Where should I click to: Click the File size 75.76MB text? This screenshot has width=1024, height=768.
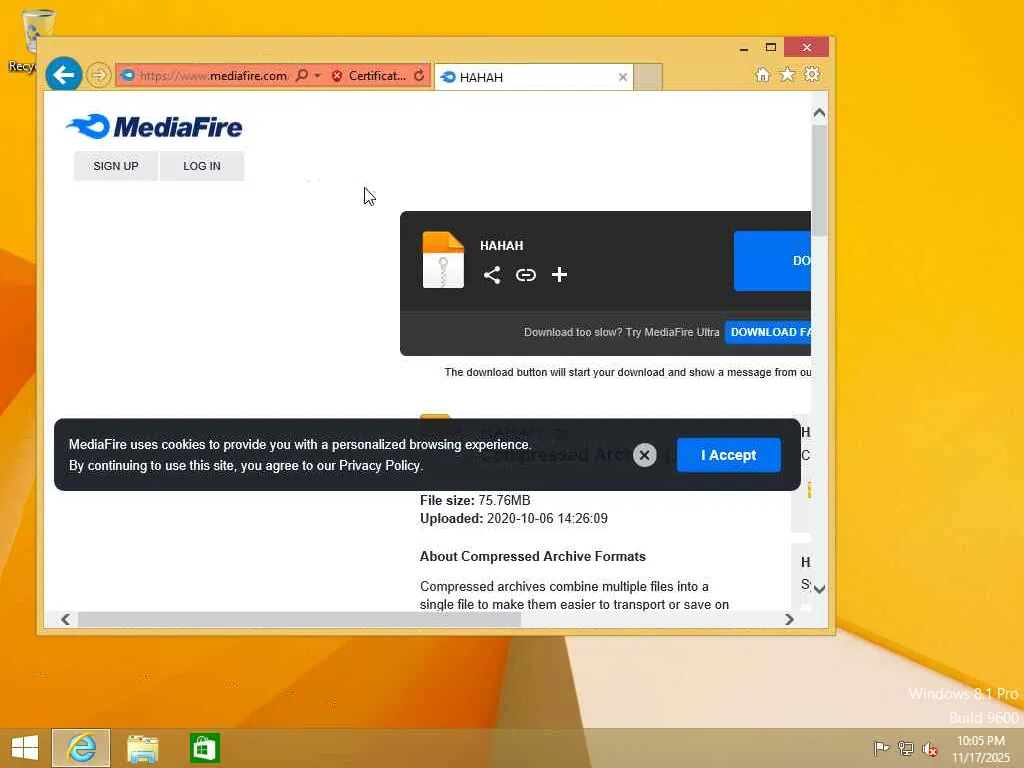(475, 500)
